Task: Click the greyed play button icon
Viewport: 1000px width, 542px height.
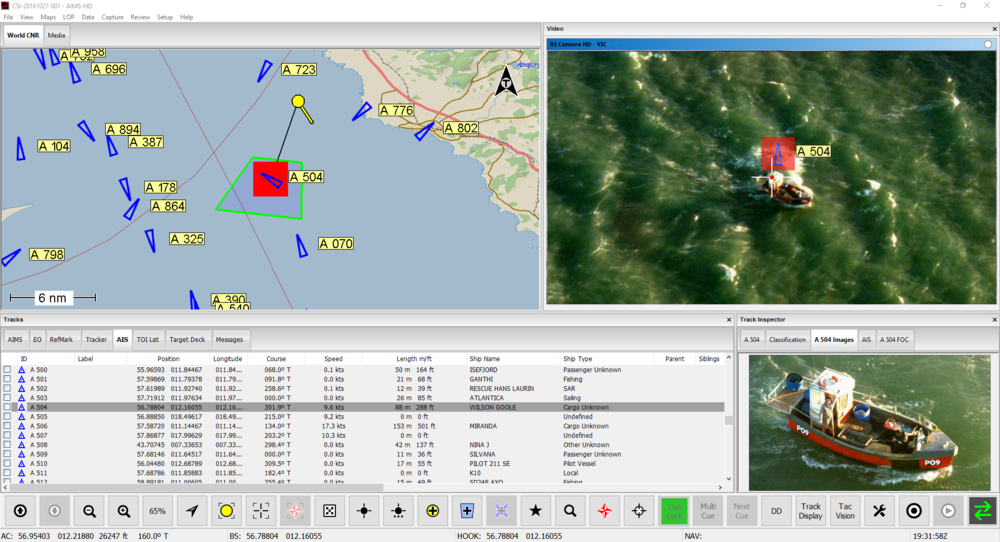Action: pos(948,511)
